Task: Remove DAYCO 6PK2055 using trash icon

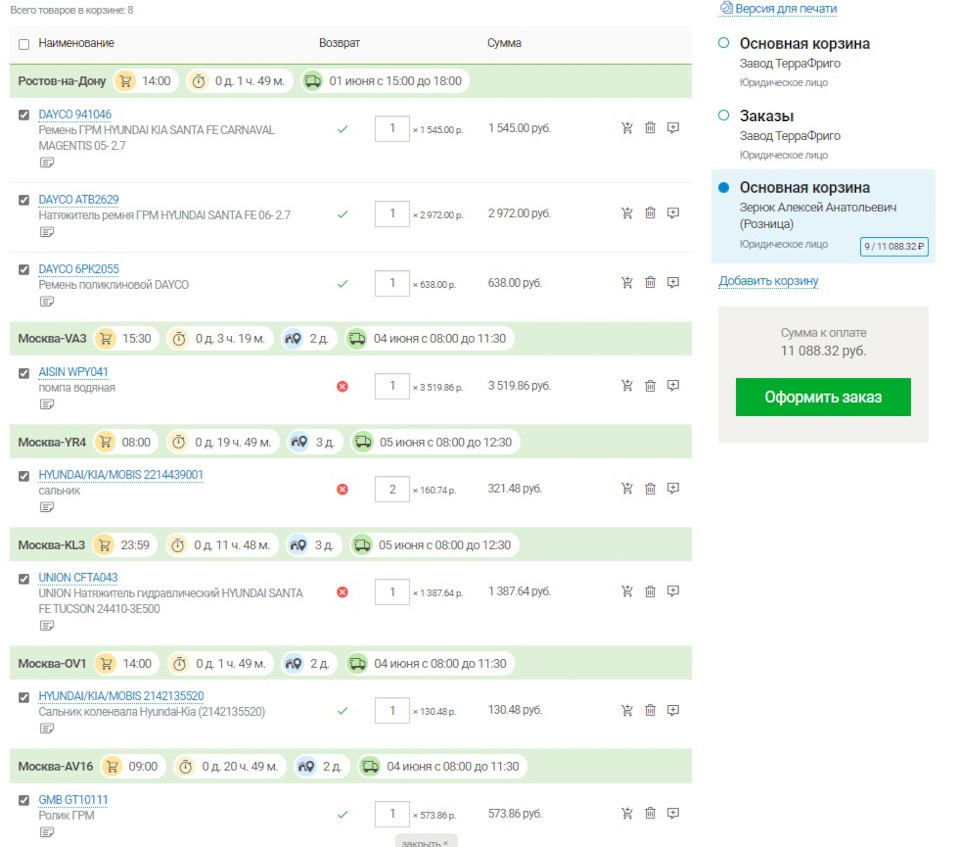Action: point(650,282)
